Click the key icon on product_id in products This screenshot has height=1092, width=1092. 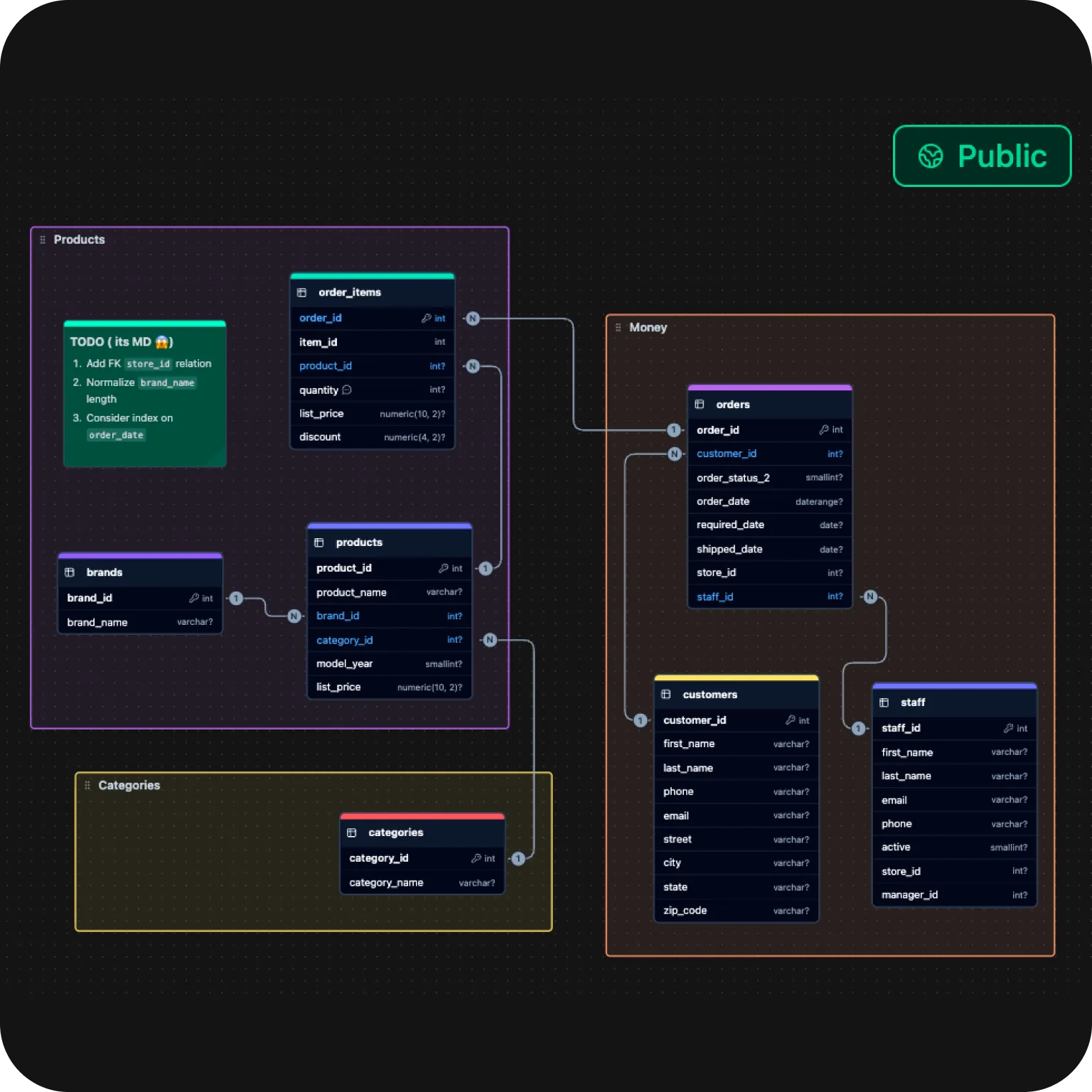(x=443, y=568)
